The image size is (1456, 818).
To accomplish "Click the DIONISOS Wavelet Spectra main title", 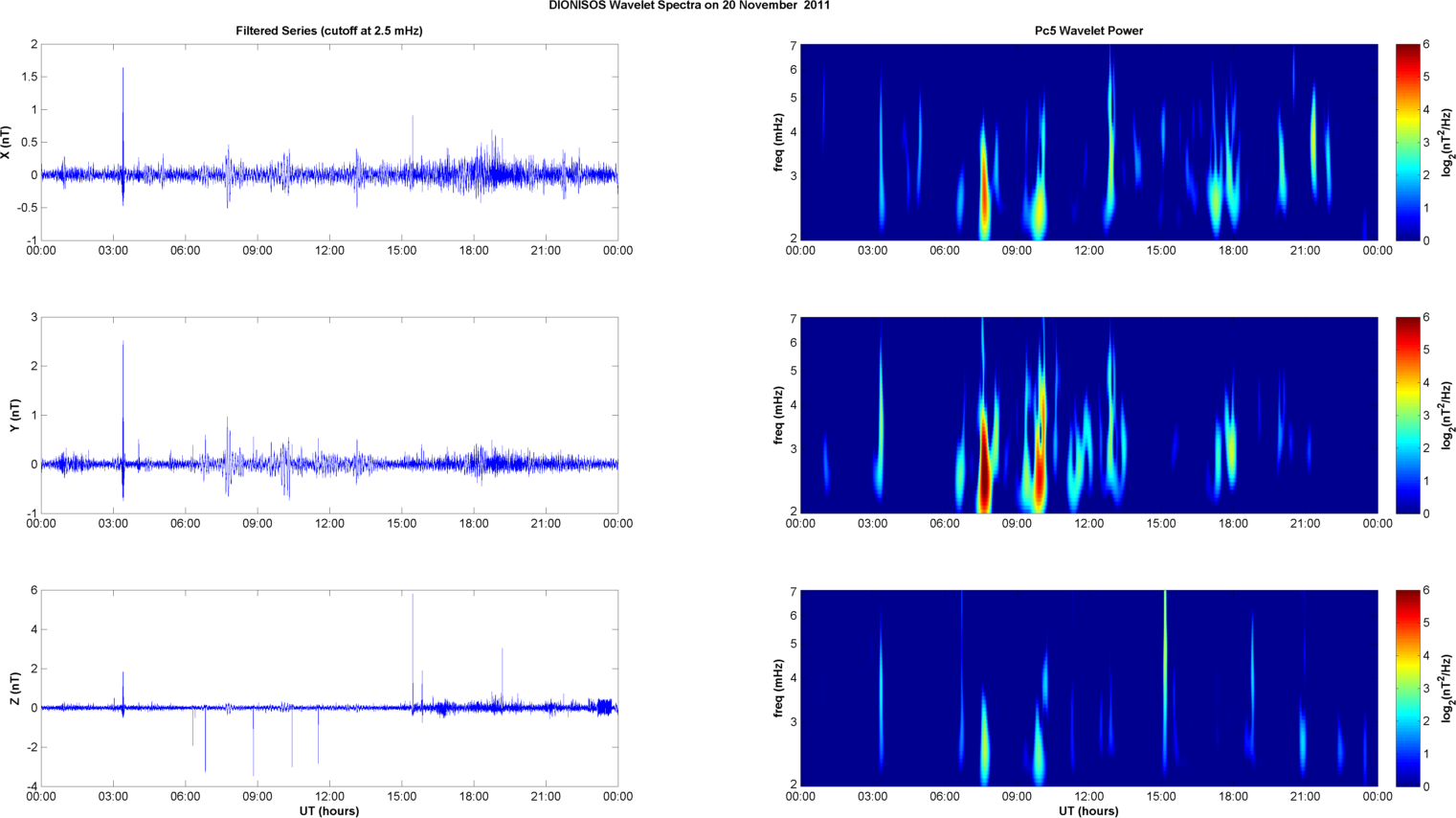I will [x=689, y=6].
